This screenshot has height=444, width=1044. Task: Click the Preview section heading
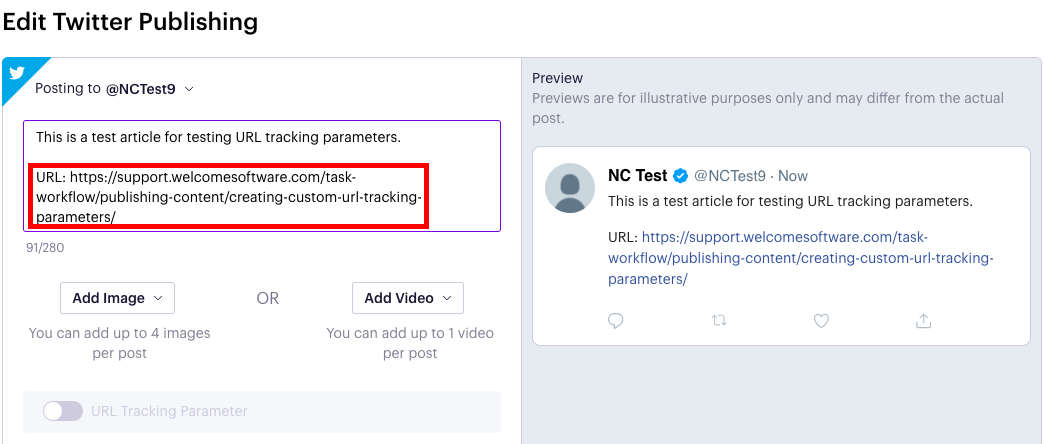click(x=557, y=79)
